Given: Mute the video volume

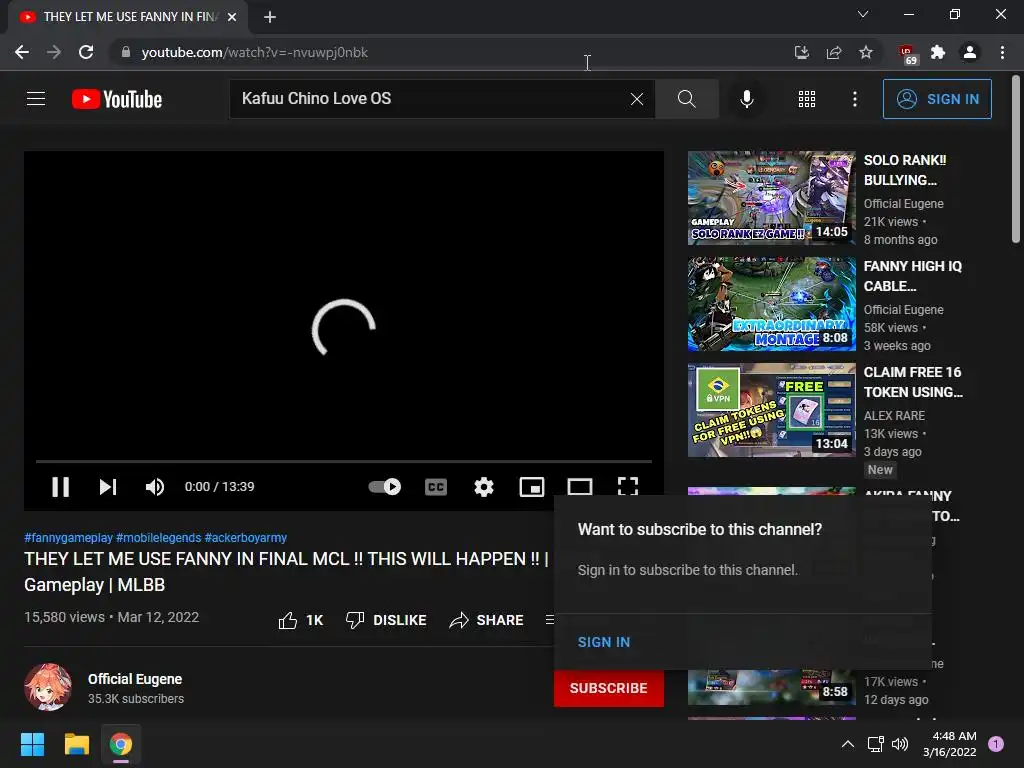Looking at the screenshot, I should (155, 487).
